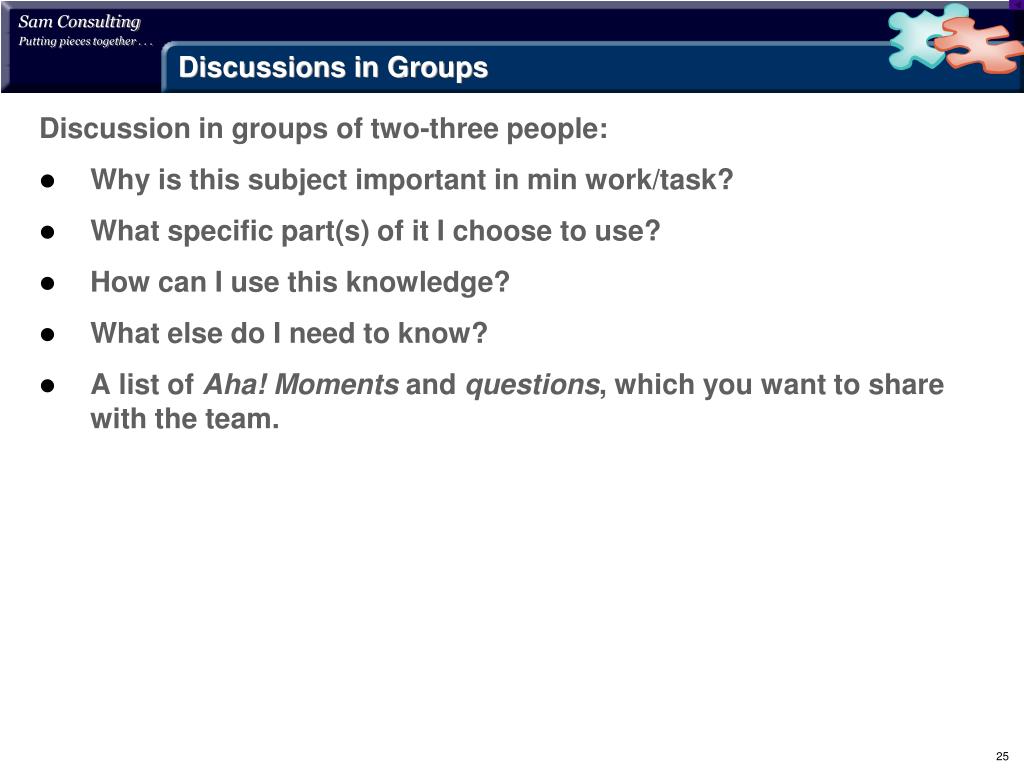Viewport: 1024px width, 768px height.
Task: Click the slide number 25
Action: (x=1002, y=756)
